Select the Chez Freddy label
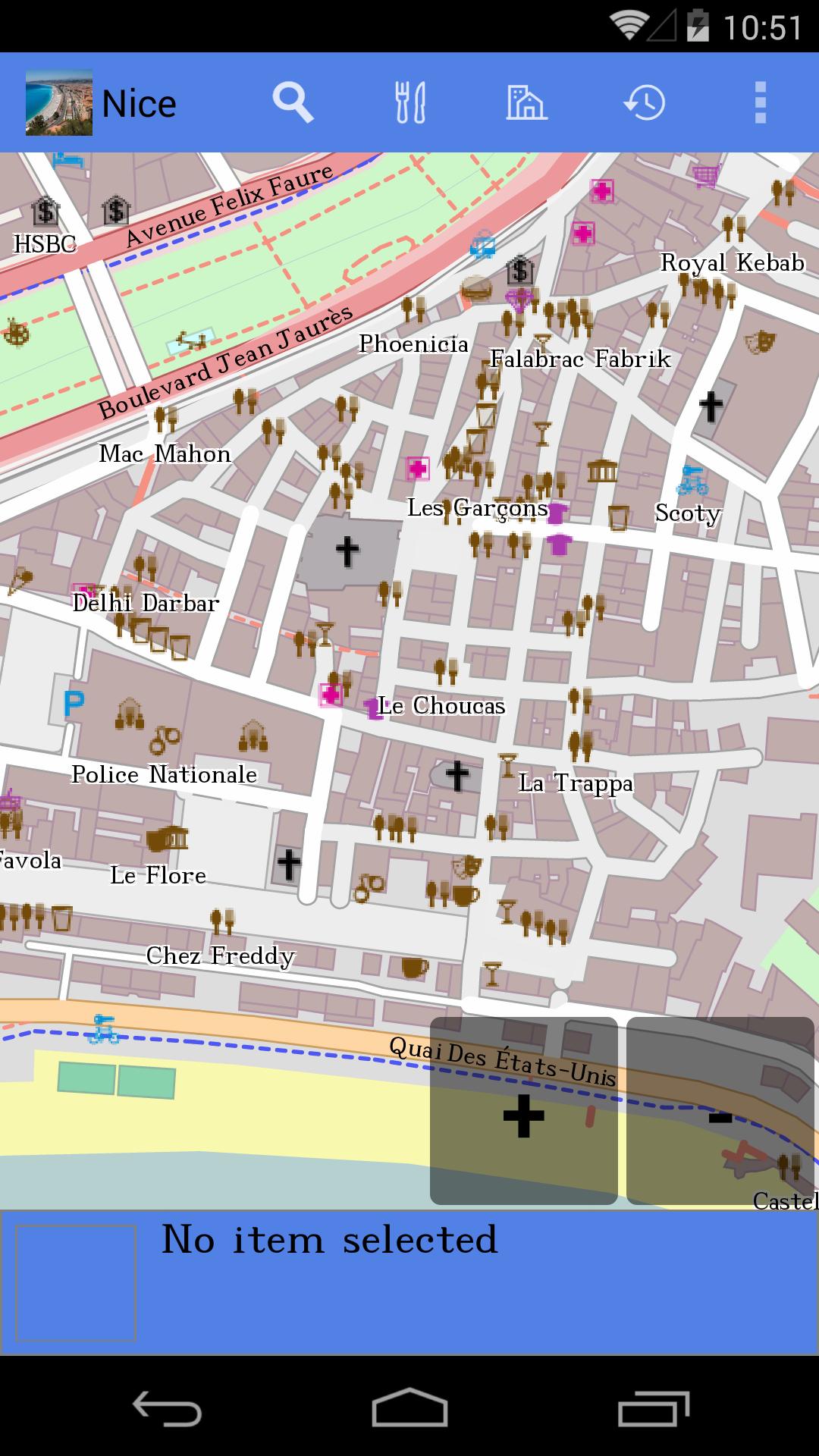 [221, 956]
